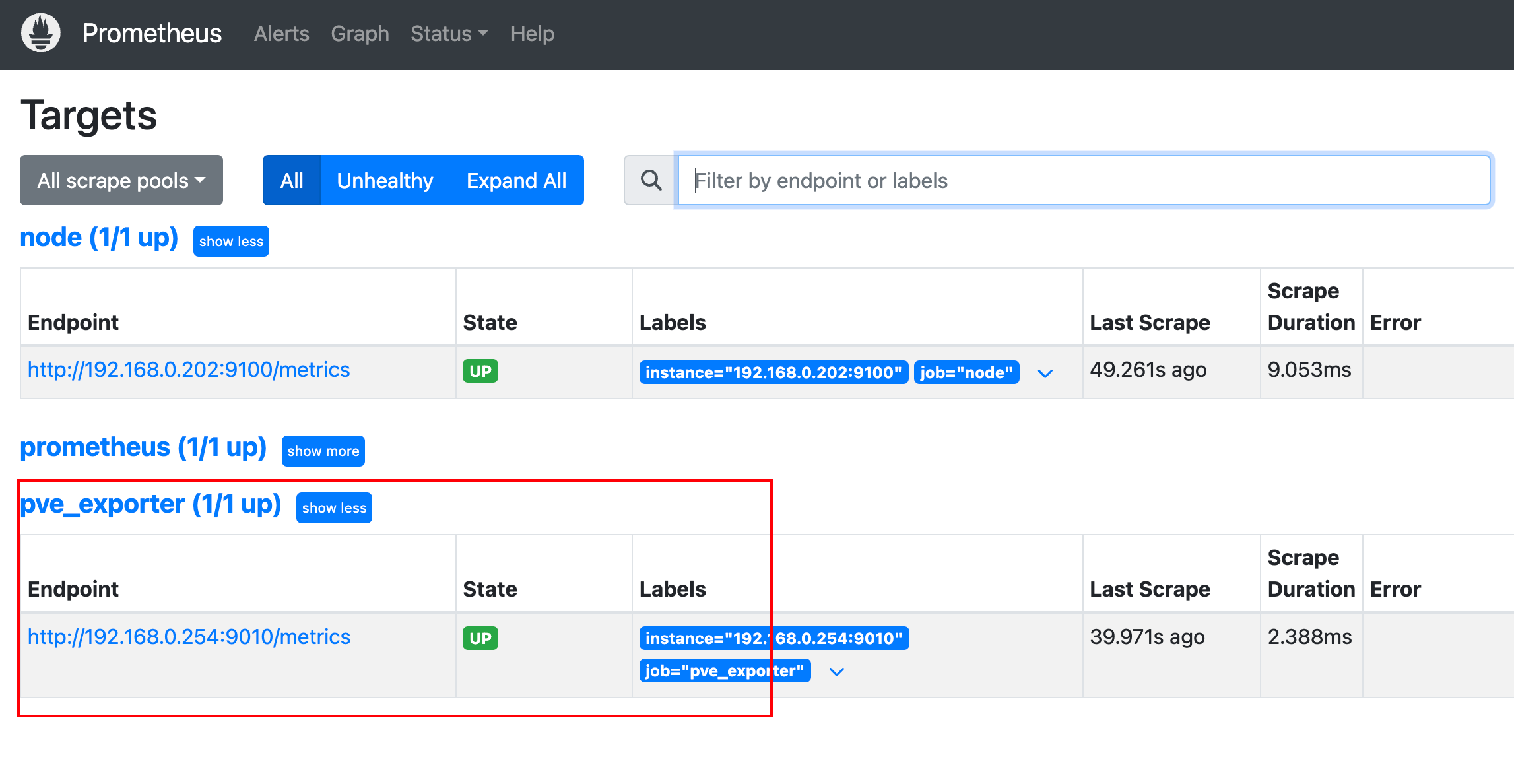Click the Prometheus flame logo
Image resolution: width=1514 pixels, height=784 pixels.
coord(41,33)
